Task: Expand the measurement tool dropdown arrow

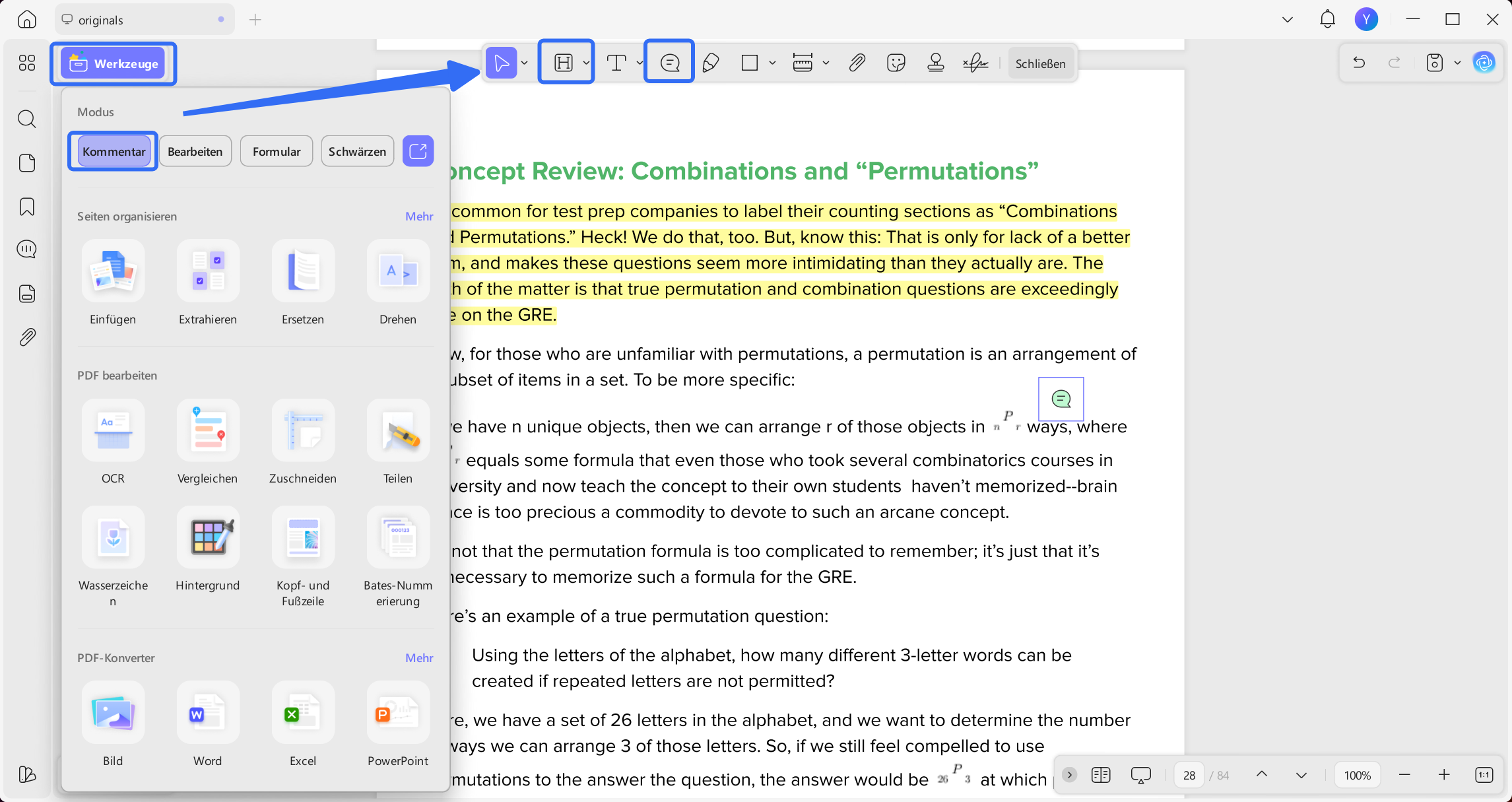Action: click(x=826, y=63)
